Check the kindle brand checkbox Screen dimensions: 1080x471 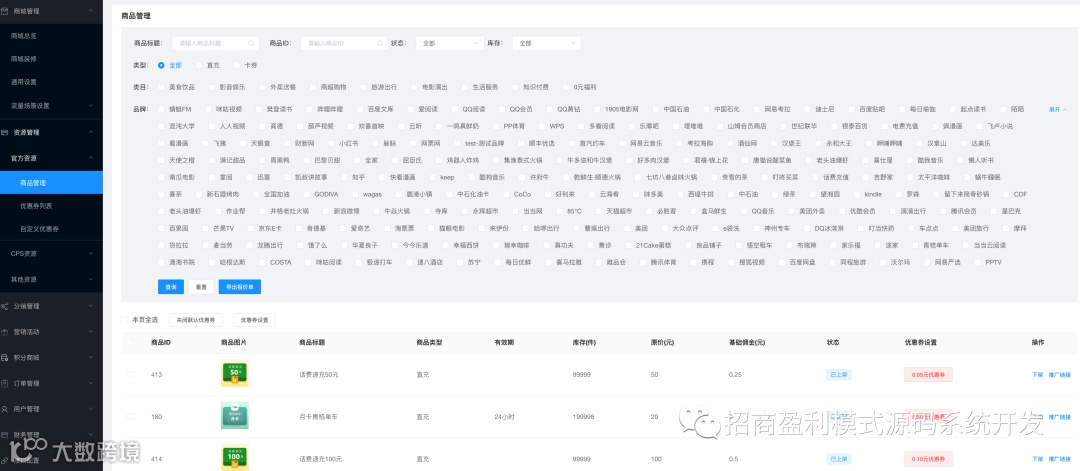click(856, 194)
